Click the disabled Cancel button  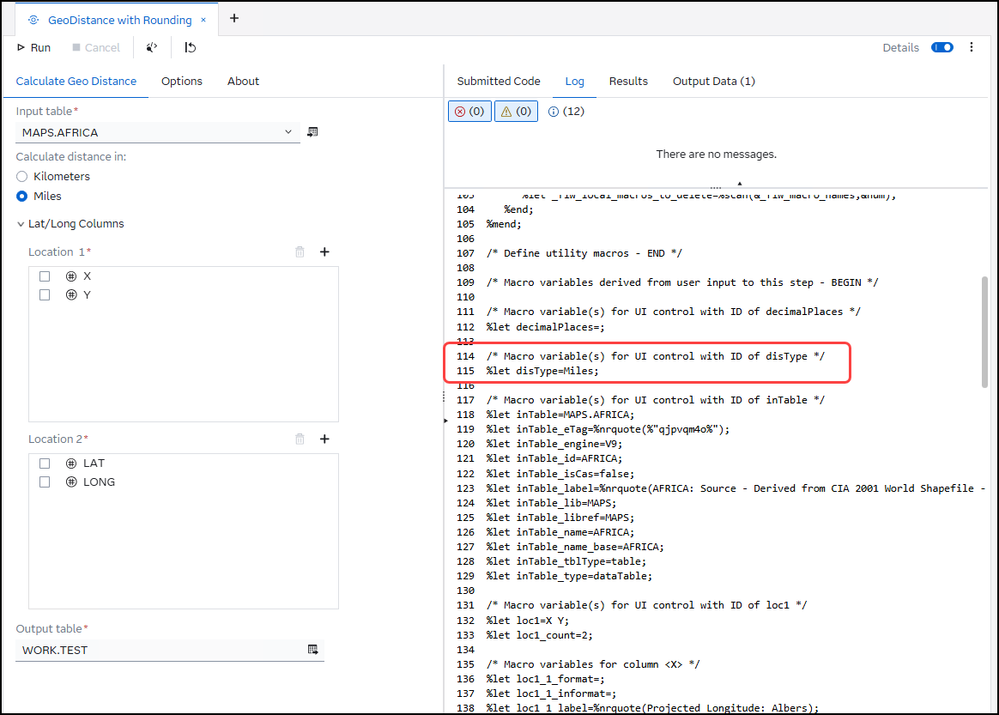[x=96, y=48]
